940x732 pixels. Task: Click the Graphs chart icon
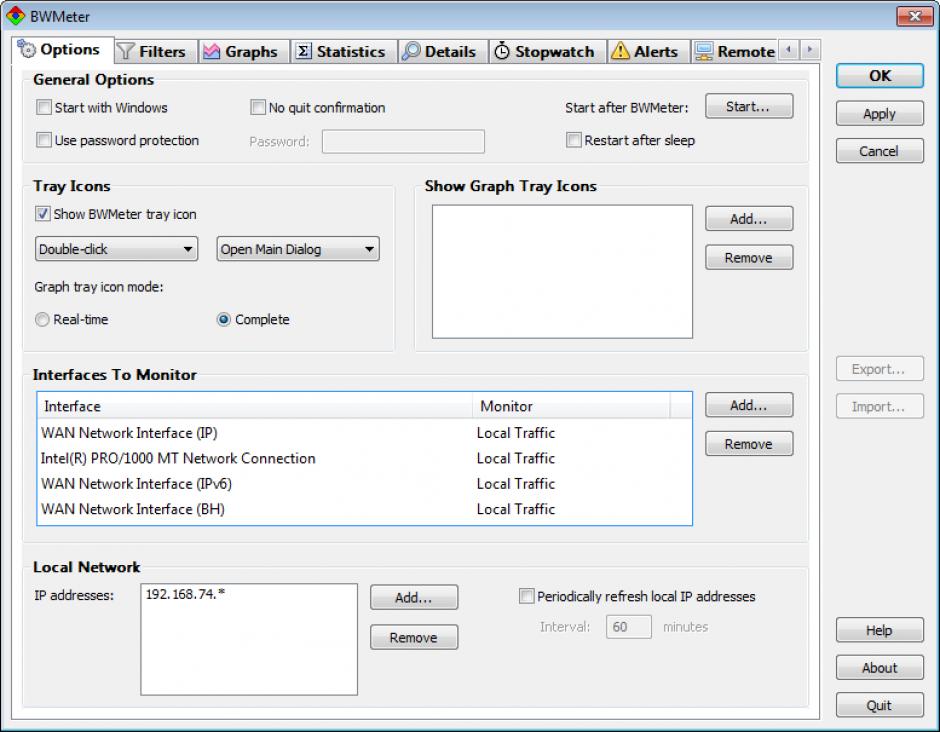tap(212, 52)
